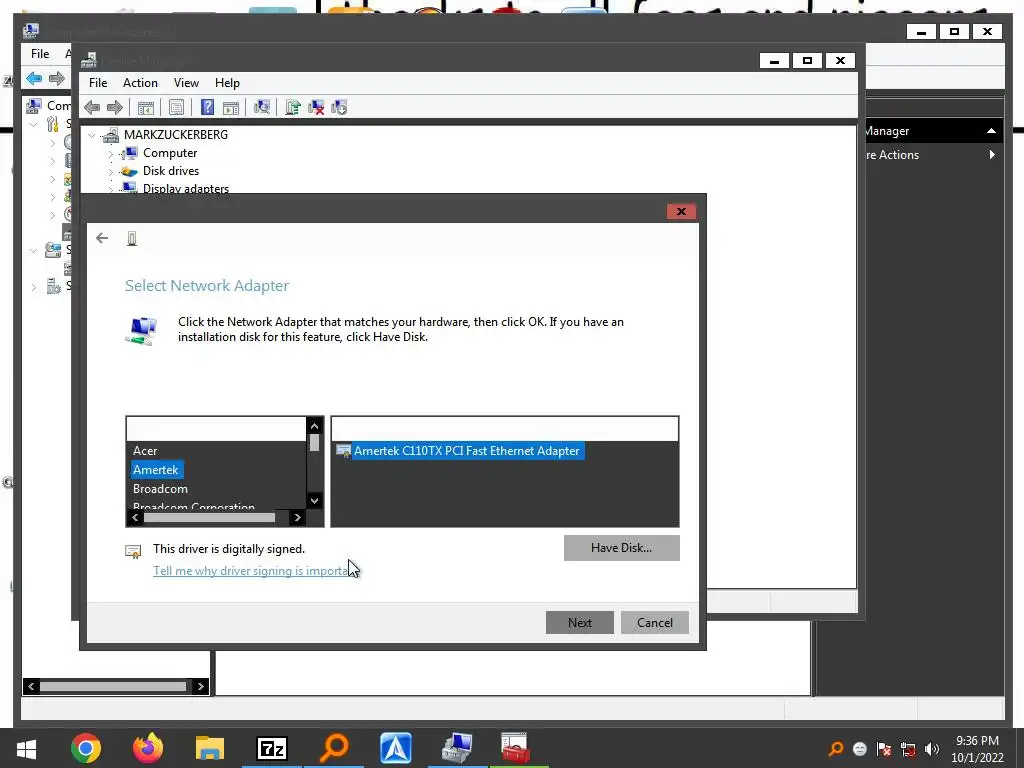
Task: Click Add drivers icon with down arrow
Action: click(339, 107)
